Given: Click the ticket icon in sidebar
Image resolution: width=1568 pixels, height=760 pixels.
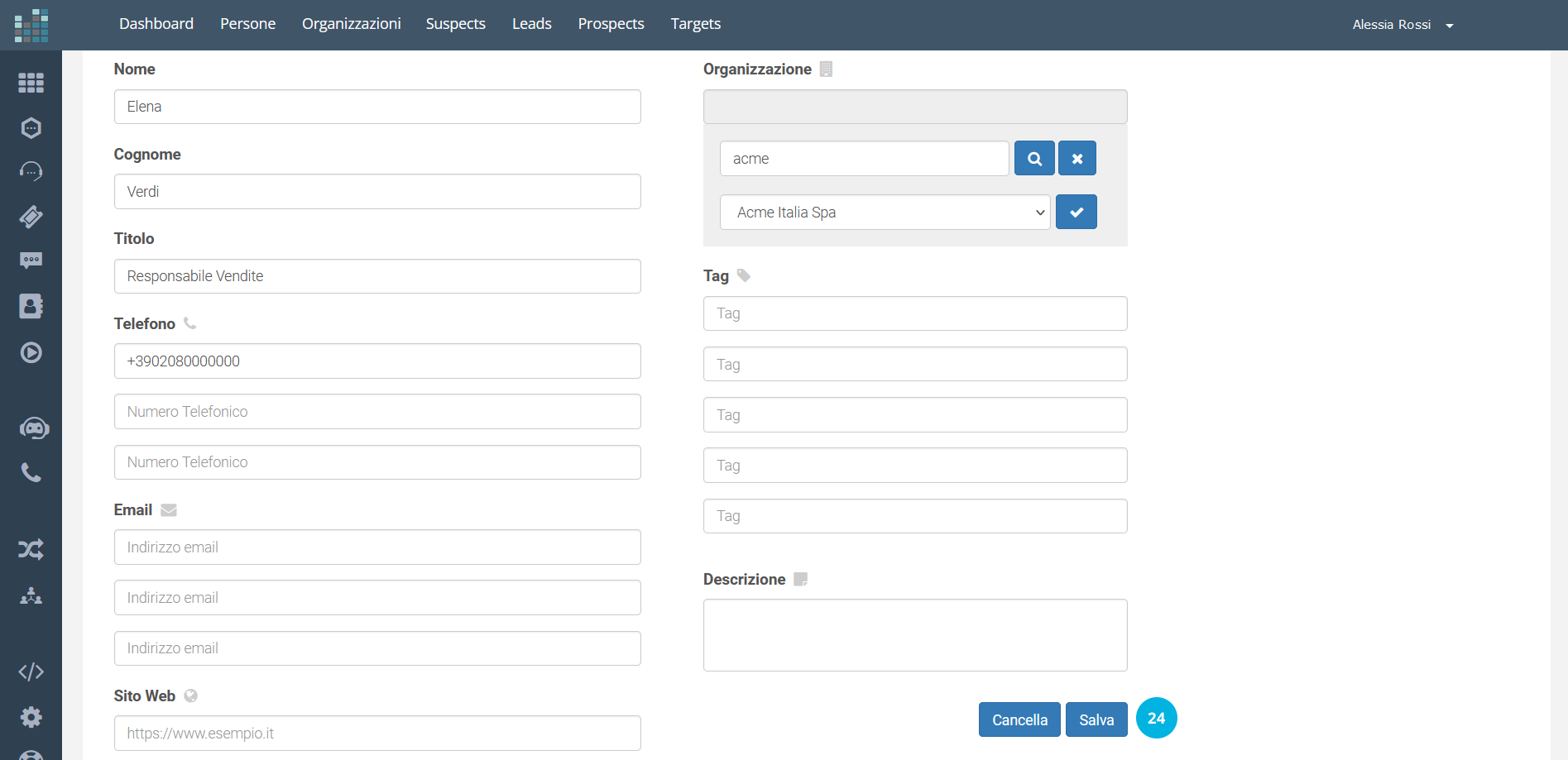Looking at the screenshot, I should 31,216.
